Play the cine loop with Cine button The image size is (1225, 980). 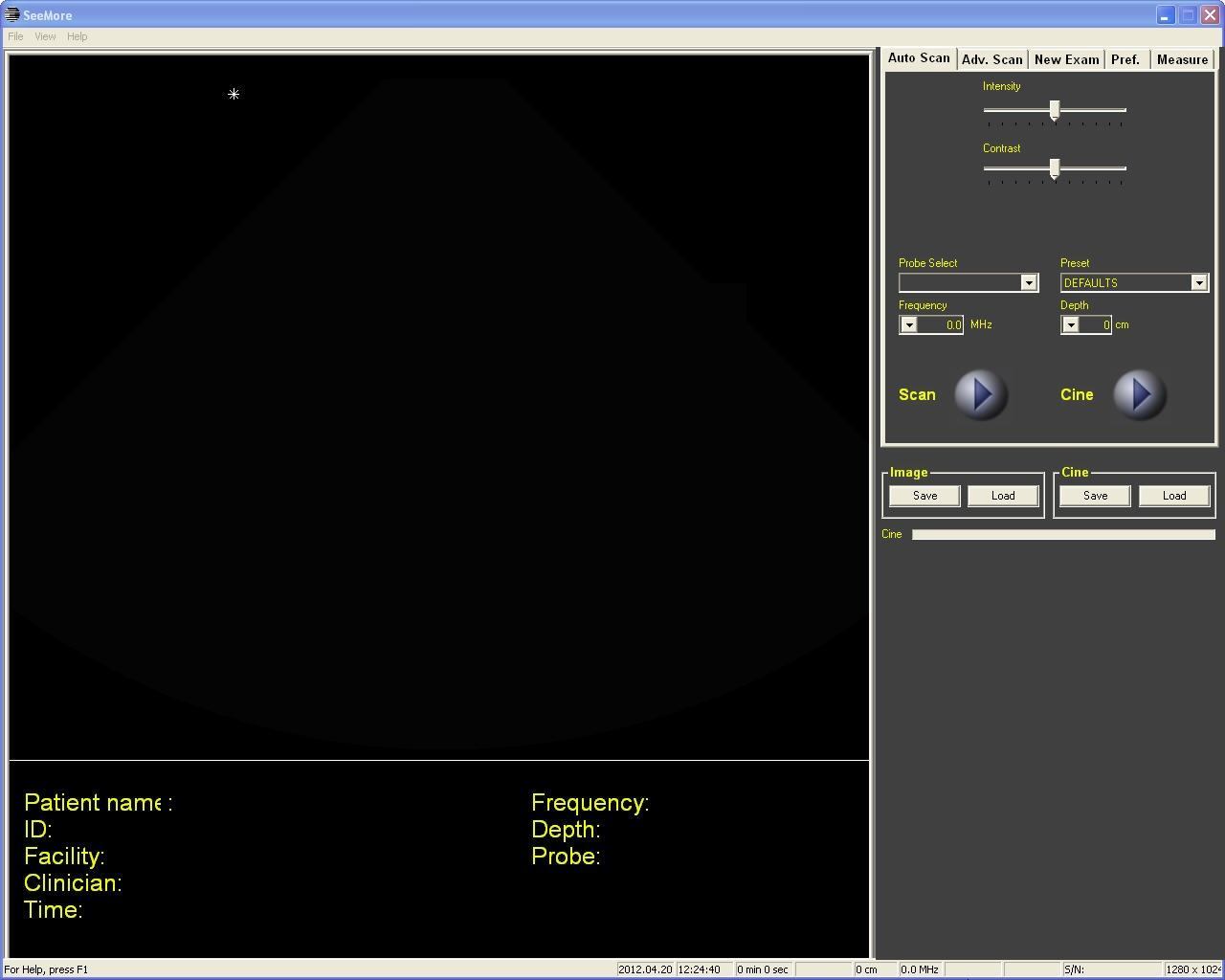click(x=1140, y=394)
